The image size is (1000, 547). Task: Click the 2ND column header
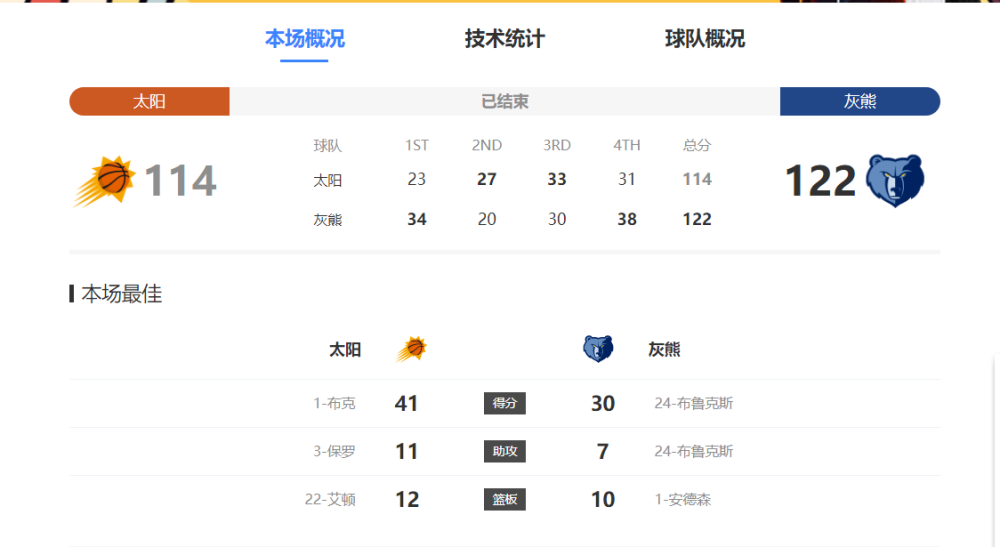pyautogui.click(x=487, y=145)
